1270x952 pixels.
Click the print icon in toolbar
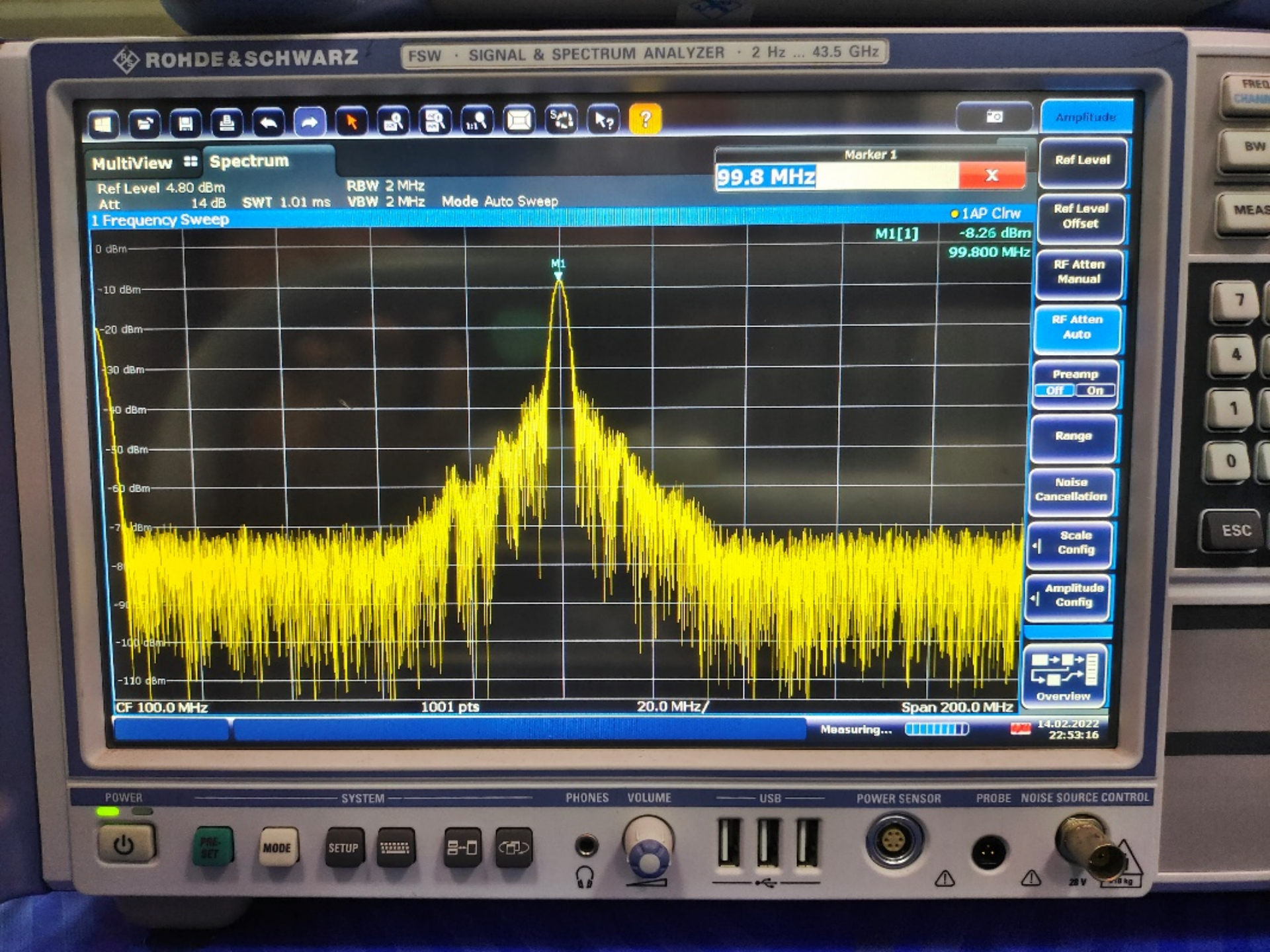(x=227, y=123)
